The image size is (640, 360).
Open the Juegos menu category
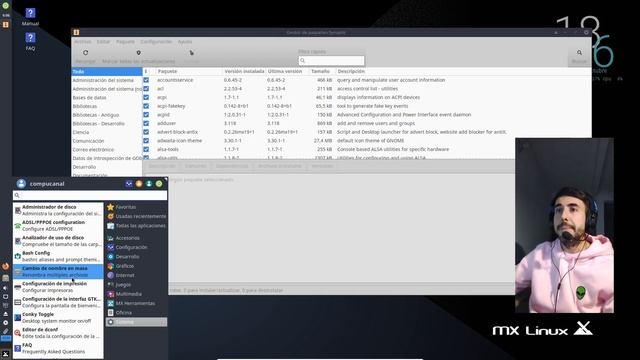point(136,284)
